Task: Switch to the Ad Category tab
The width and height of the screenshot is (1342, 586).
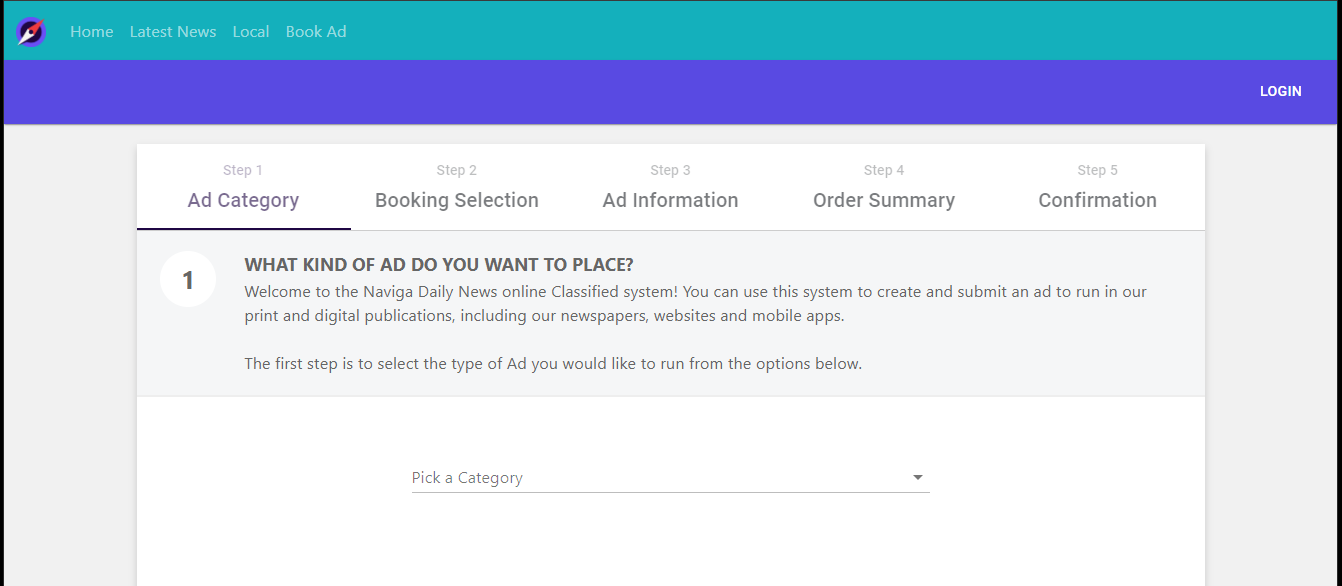Action: tap(243, 200)
